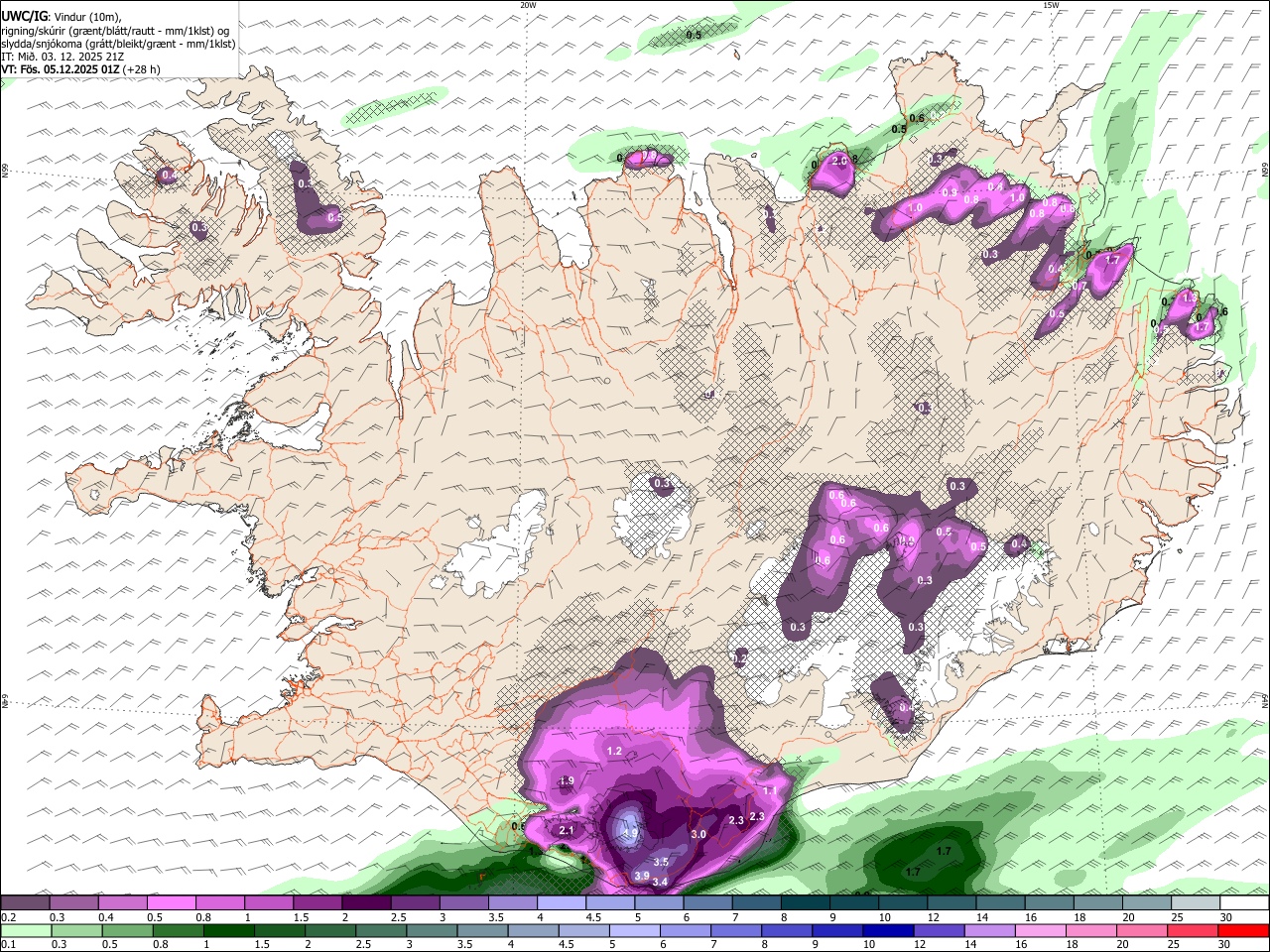Click the 2.0 value on the north coast
This screenshot has height=952, width=1270.
pos(838,161)
